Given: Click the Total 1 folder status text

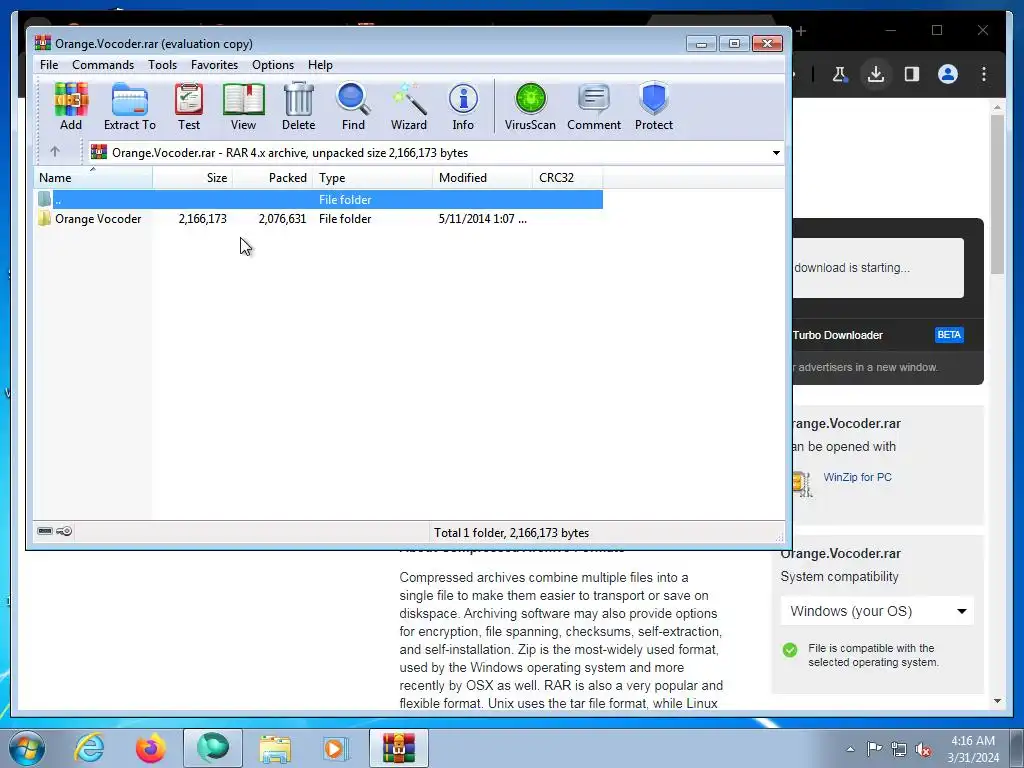Looking at the screenshot, I should [511, 533].
